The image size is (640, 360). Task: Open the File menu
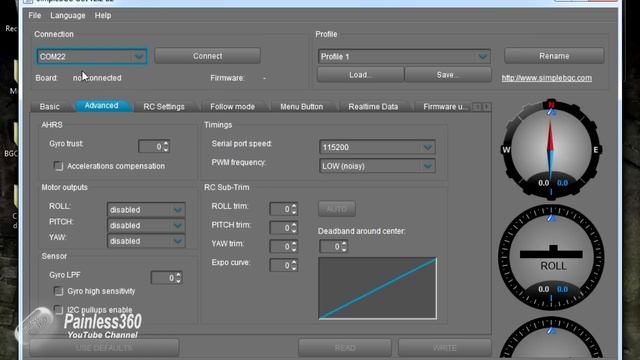click(35, 16)
